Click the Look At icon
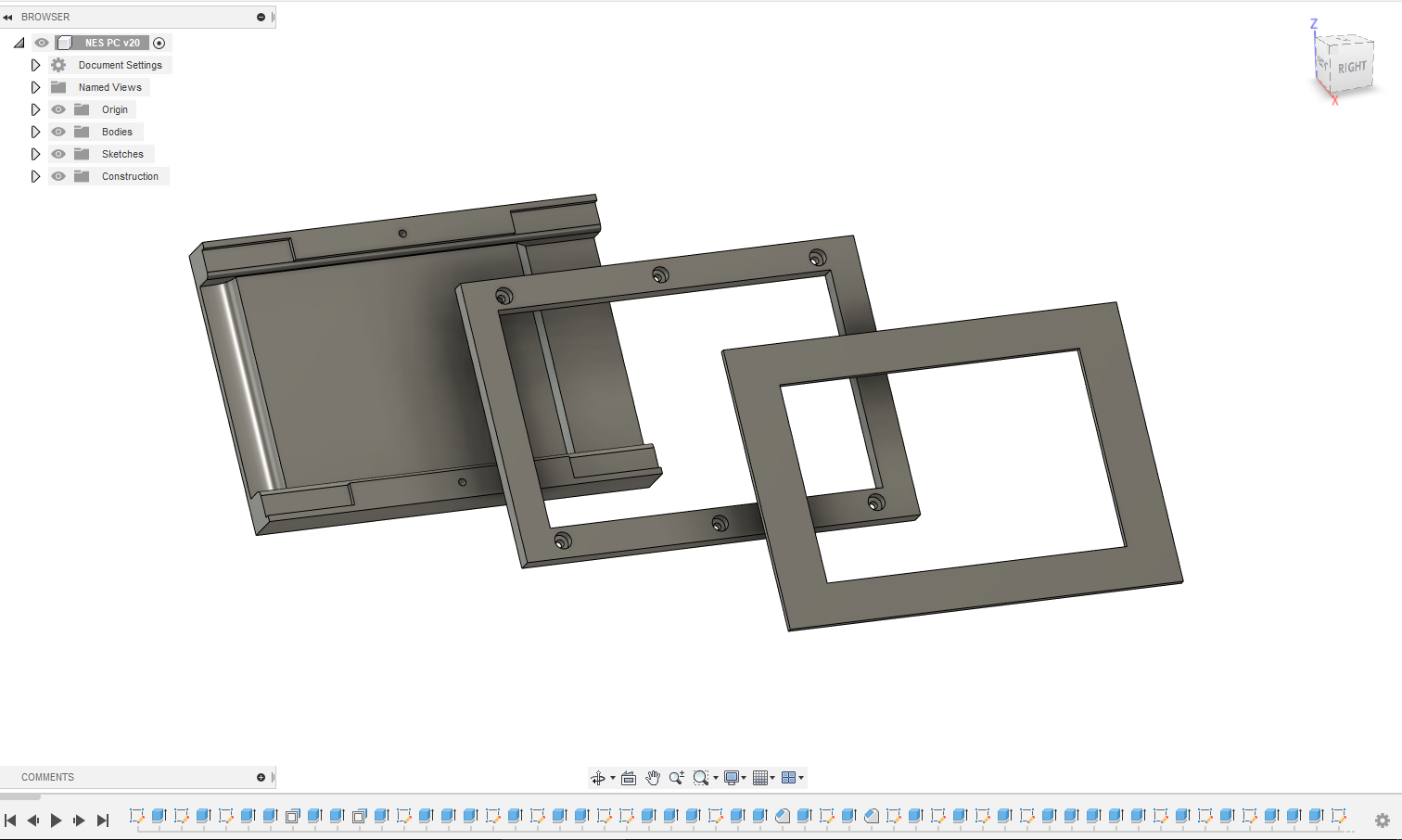Image resolution: width=1402 pixels, height=840 pixels. pos(628,777)
